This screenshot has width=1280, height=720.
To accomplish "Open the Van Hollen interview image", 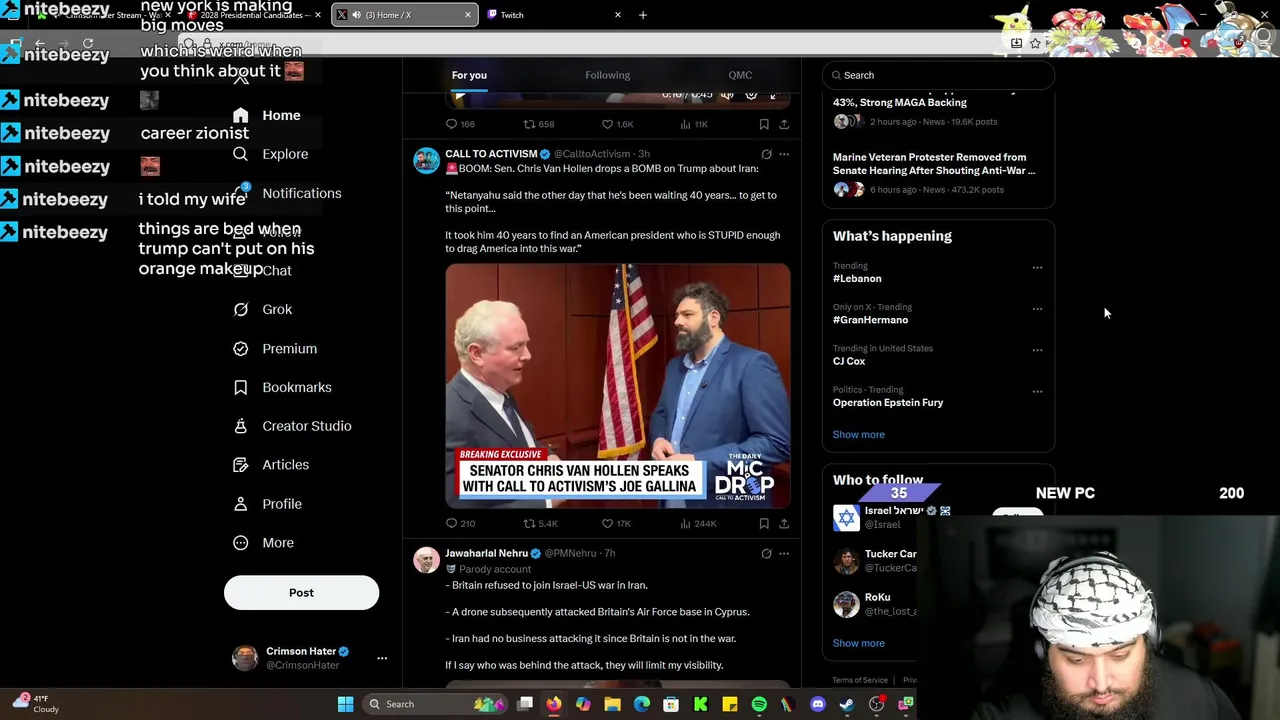I will coord(618,385).
